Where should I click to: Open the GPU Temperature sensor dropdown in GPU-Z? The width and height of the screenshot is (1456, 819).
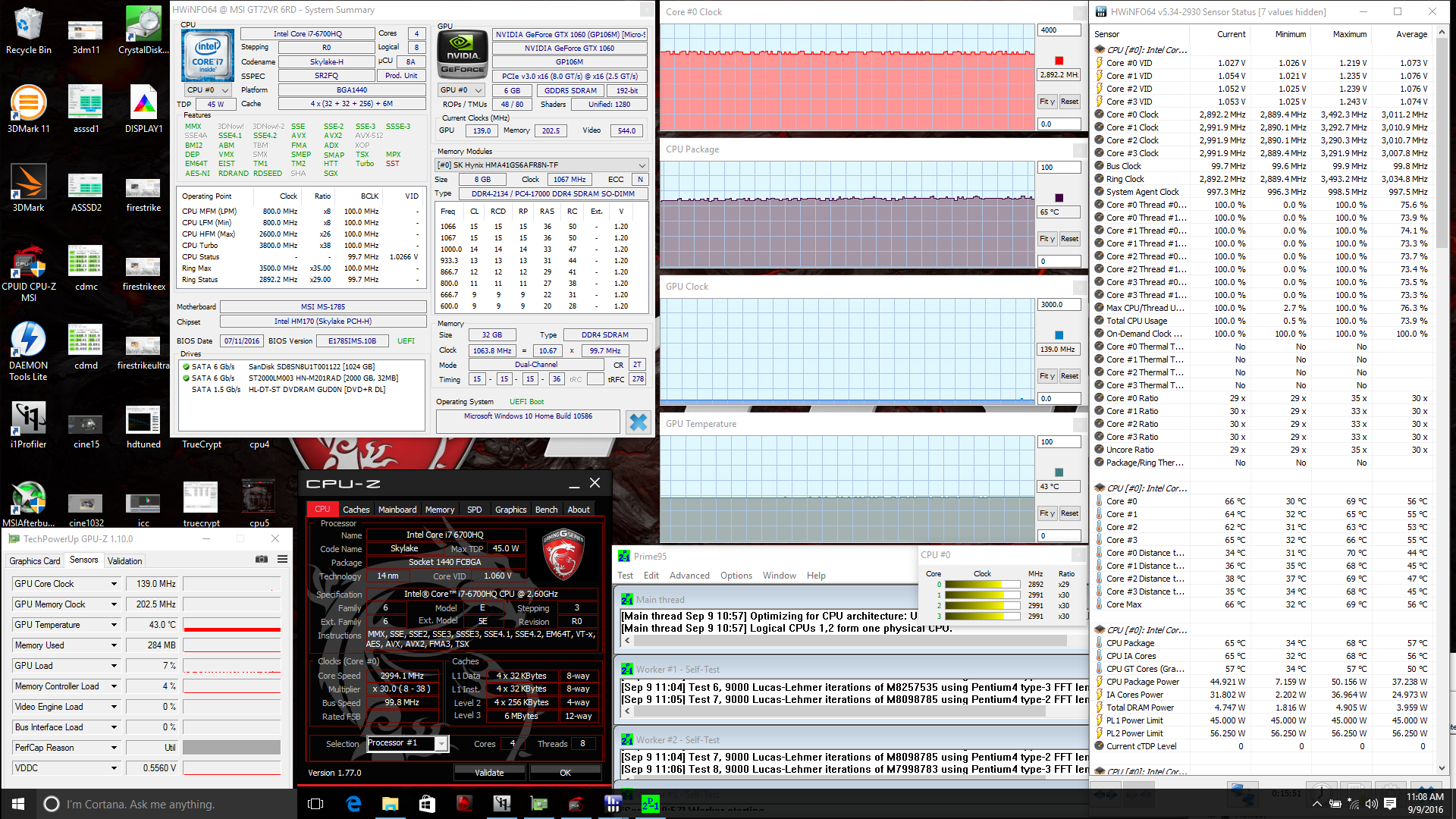114,625
